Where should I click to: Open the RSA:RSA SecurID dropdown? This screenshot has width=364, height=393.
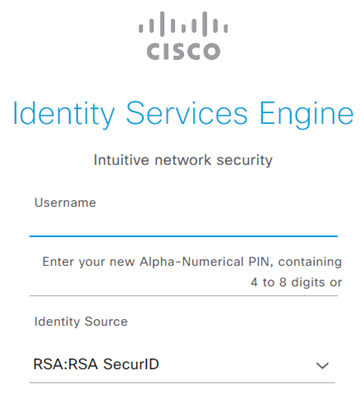tap(182, 365)
